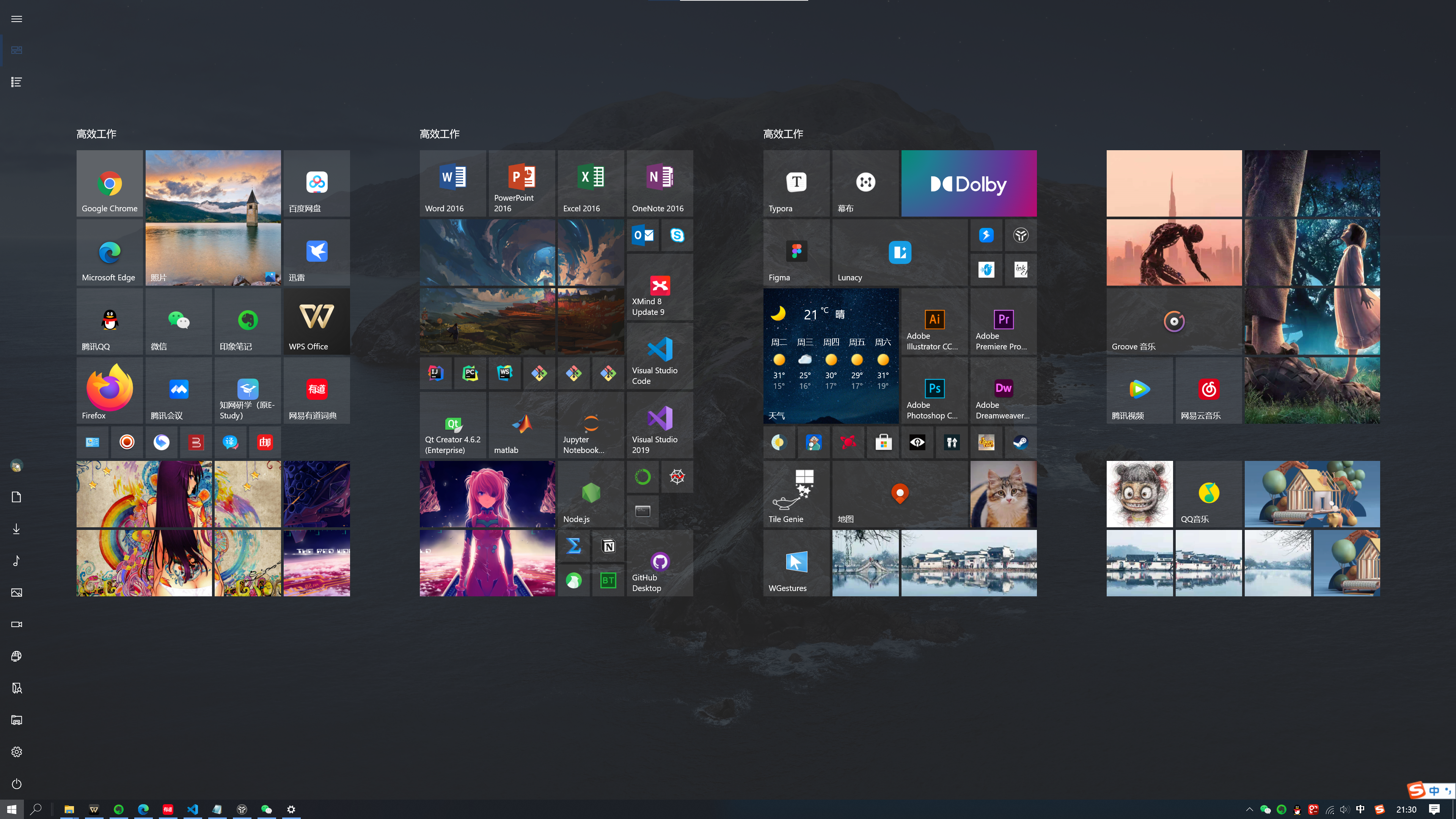Open the Typora tile

coord(796,183)
